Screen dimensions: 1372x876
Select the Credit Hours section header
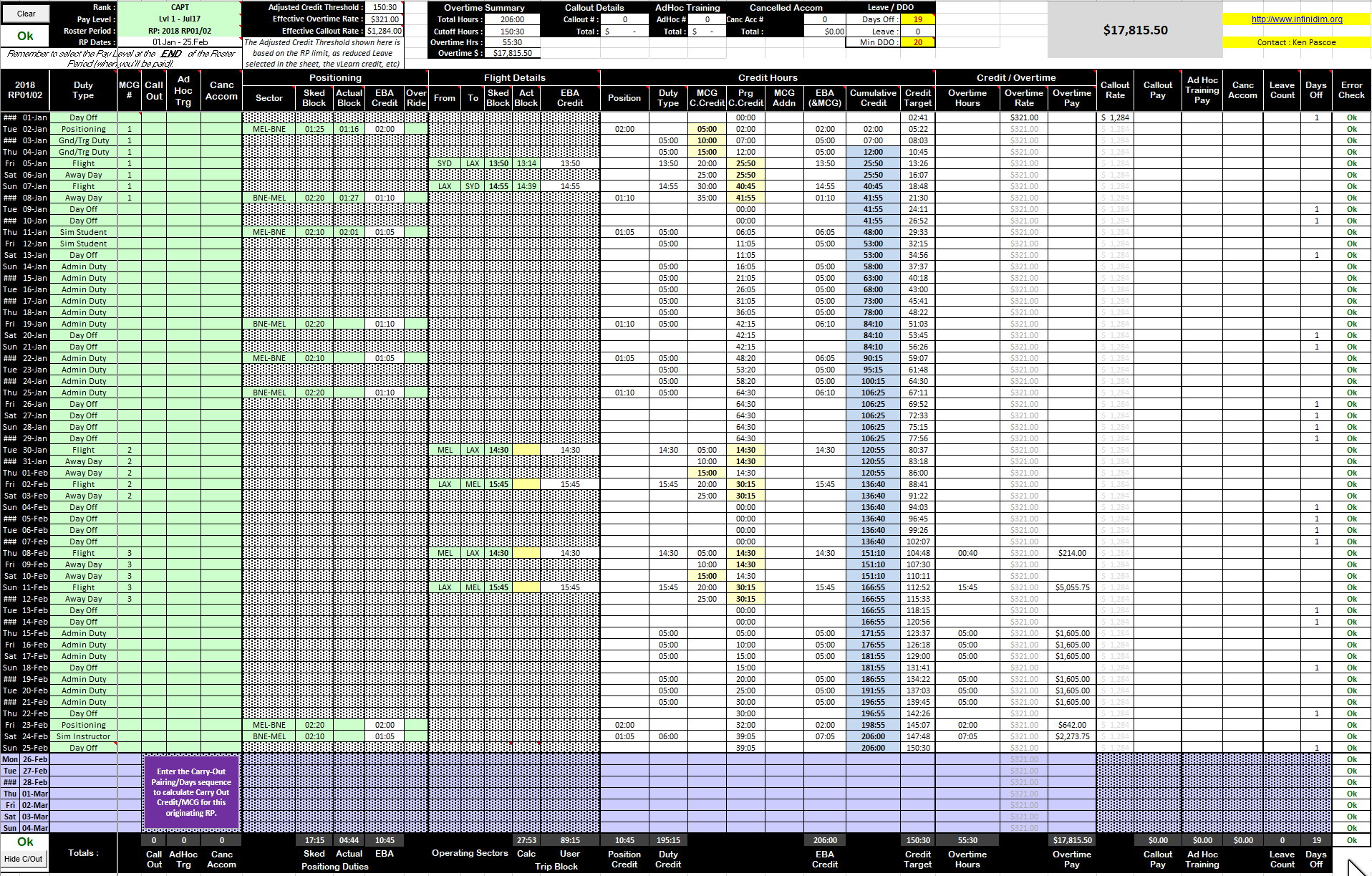coord(768,77)
